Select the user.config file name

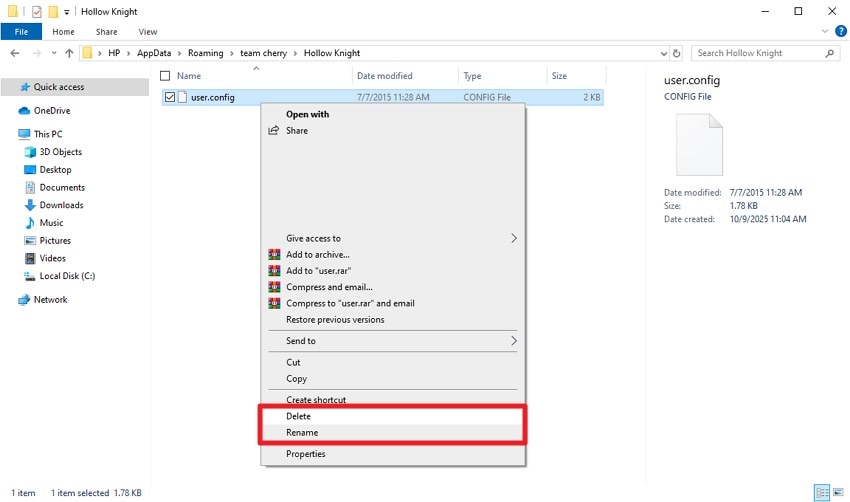pyautogui.click(x=212, y=98)
